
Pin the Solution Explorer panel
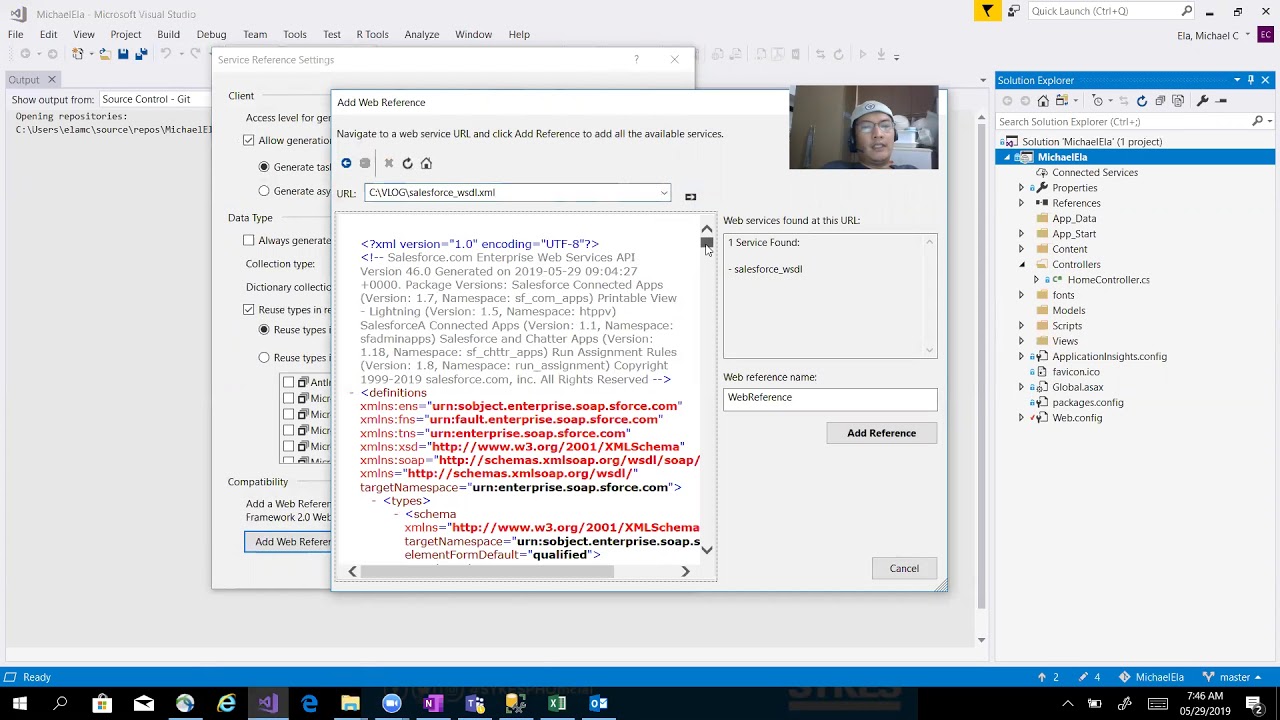1250,80
